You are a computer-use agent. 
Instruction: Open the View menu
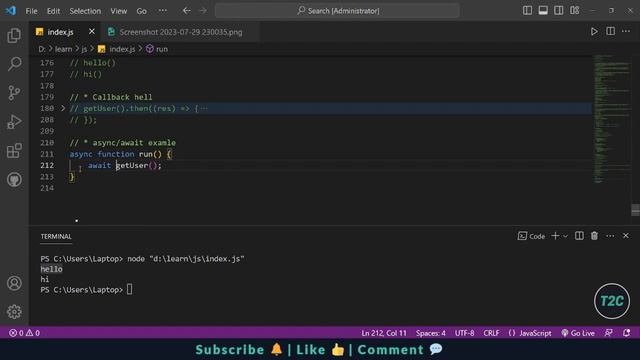[x=118, y=11]
